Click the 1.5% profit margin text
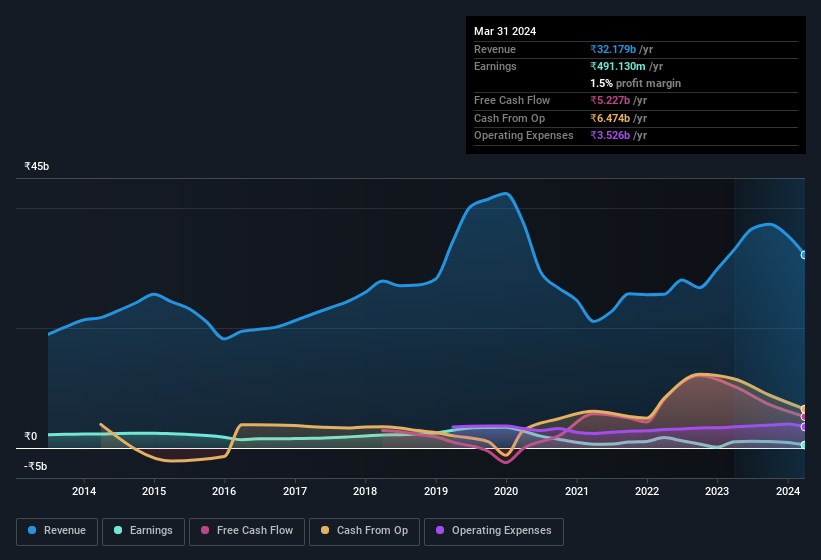This screenshot has width=821, height=560. tap(636, 83)
